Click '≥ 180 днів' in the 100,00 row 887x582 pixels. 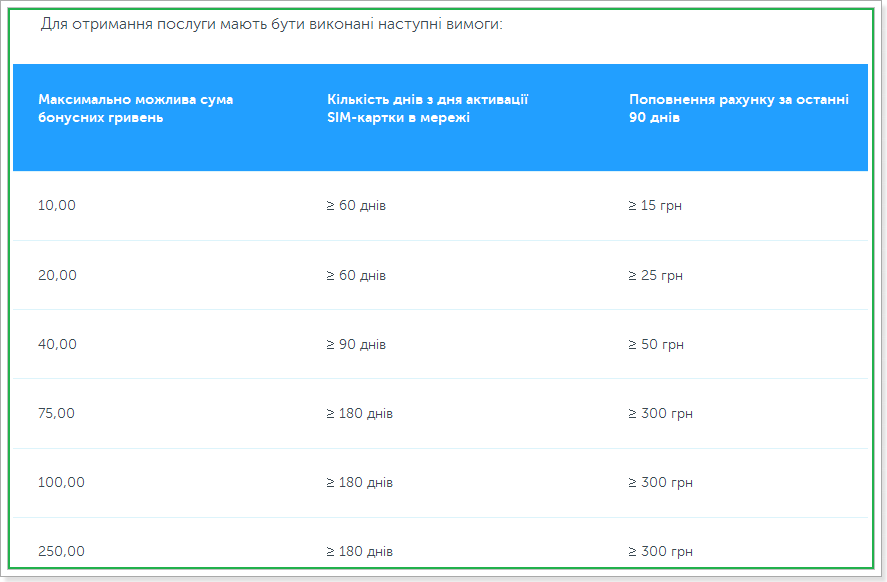tap(359, 482)
